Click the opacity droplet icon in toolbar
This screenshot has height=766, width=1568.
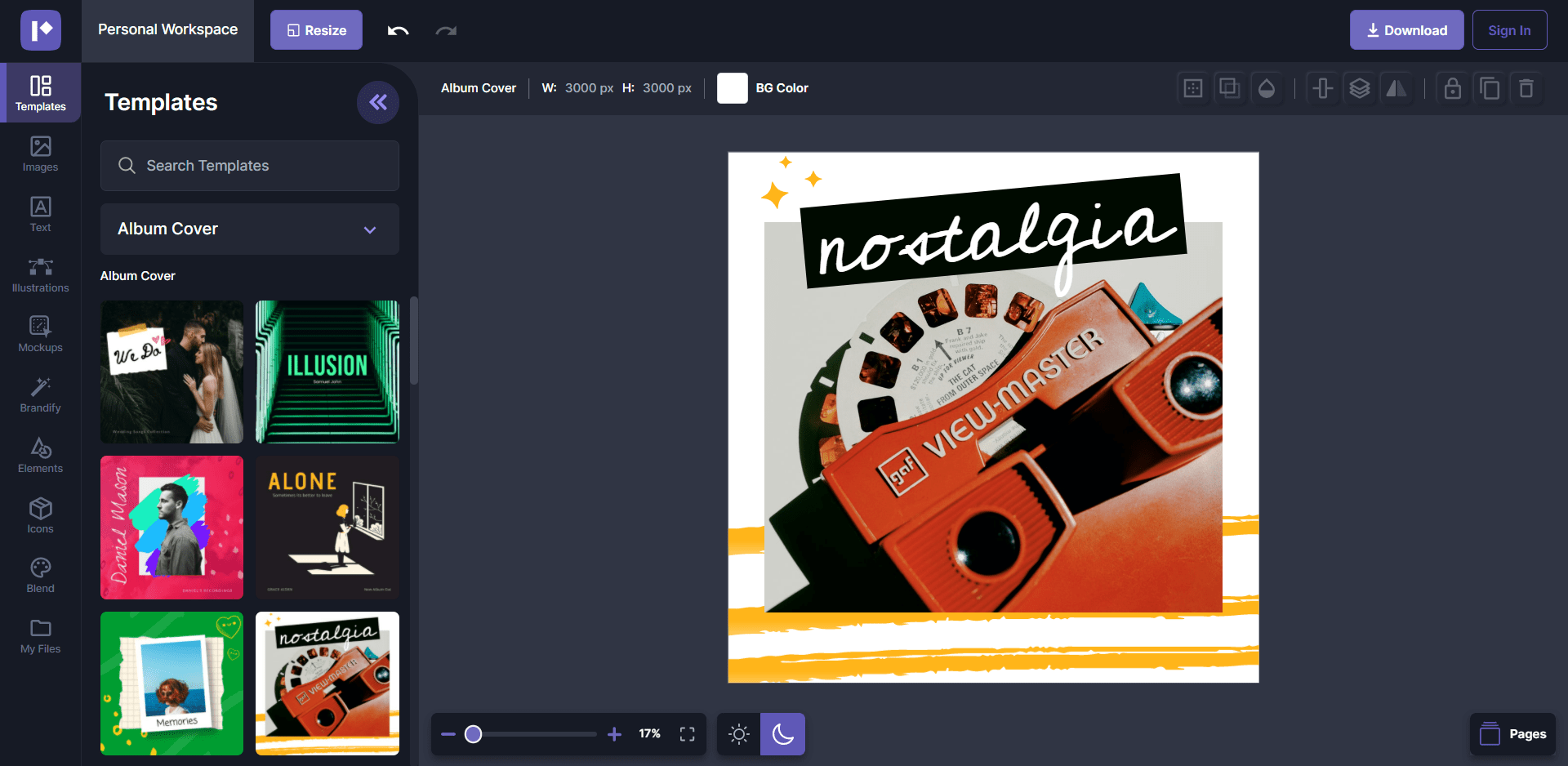click(1266, 88)
